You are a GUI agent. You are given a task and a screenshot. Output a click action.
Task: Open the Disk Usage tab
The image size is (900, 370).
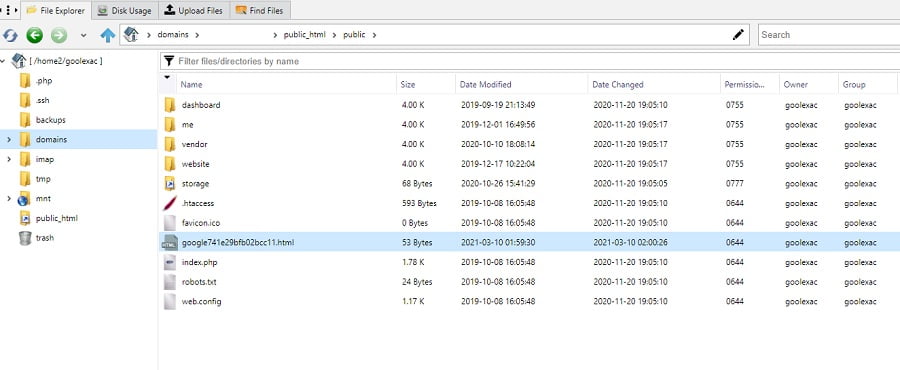coord(124,10)
